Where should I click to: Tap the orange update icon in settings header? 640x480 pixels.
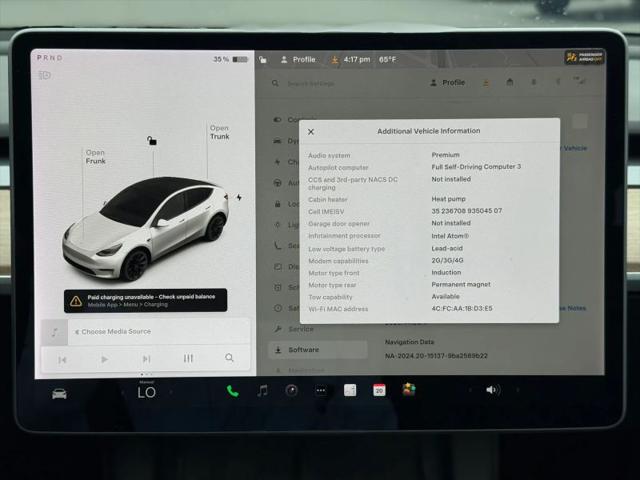[486, 82]
